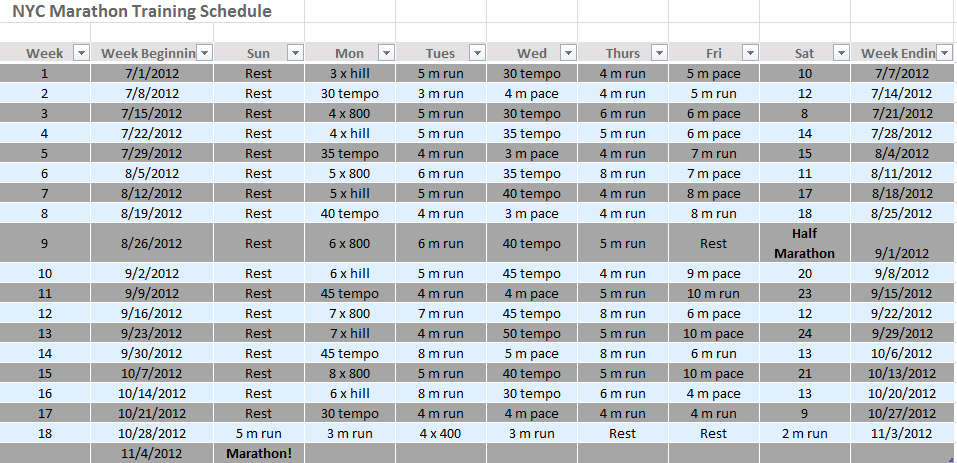Click the Marathon! cell
The width and height of the screenshot is (957, 463).
258,453
